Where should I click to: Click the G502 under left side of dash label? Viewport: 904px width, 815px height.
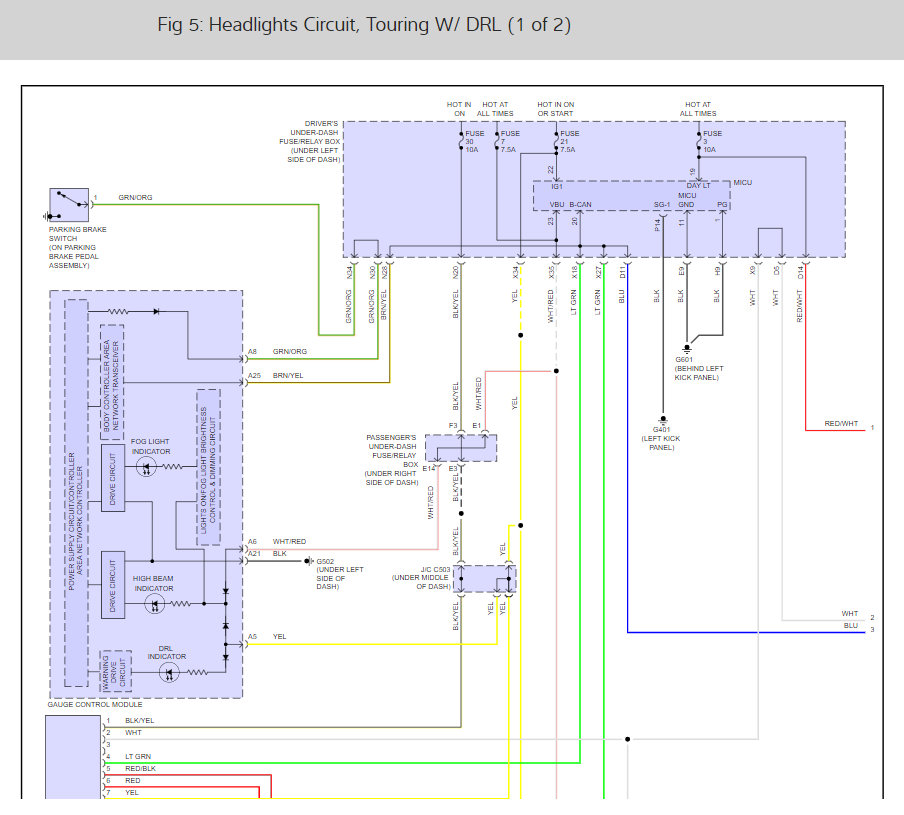coord(340,573)
